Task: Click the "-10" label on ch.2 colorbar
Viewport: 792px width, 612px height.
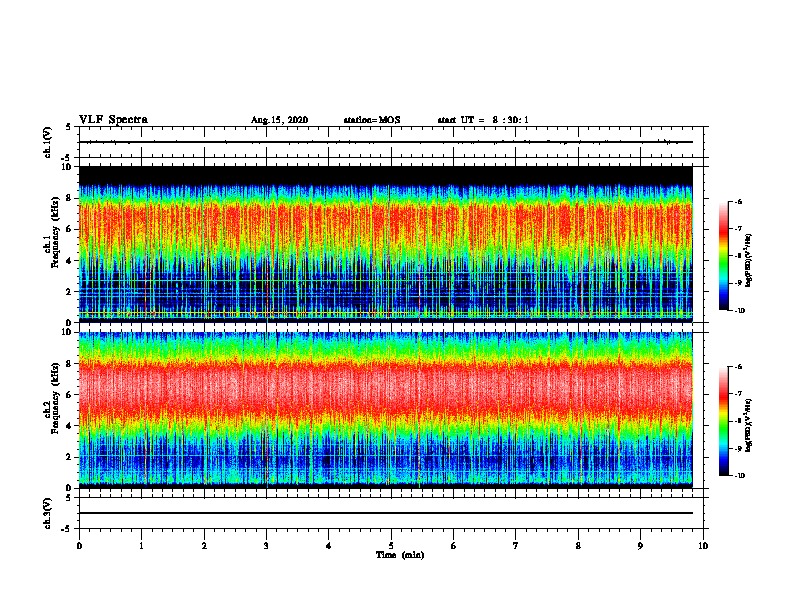Action: [739, 476]
